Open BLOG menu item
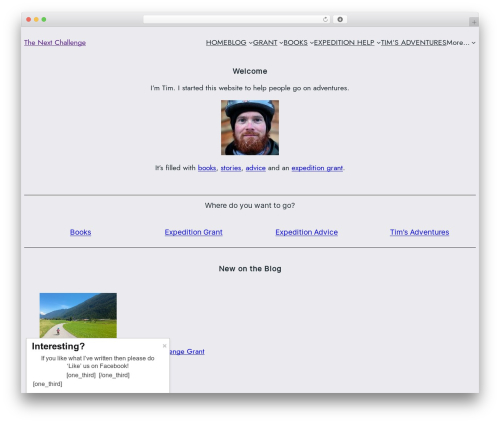 click(237, 43)
